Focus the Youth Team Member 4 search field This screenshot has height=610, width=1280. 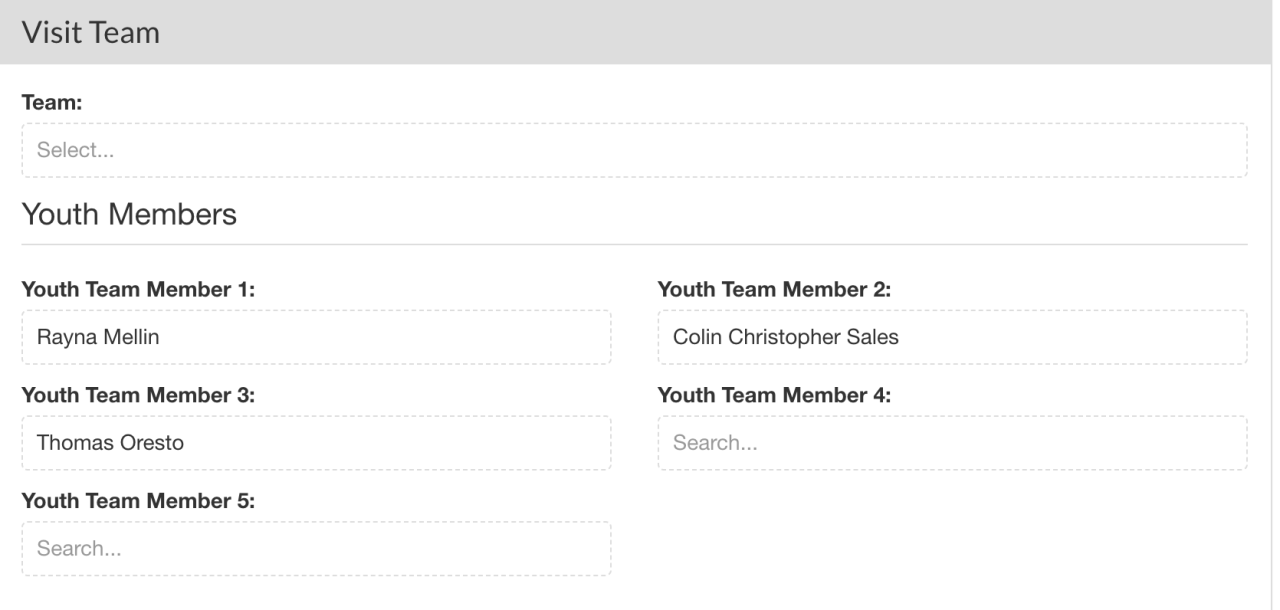click(x=952, y=443)
